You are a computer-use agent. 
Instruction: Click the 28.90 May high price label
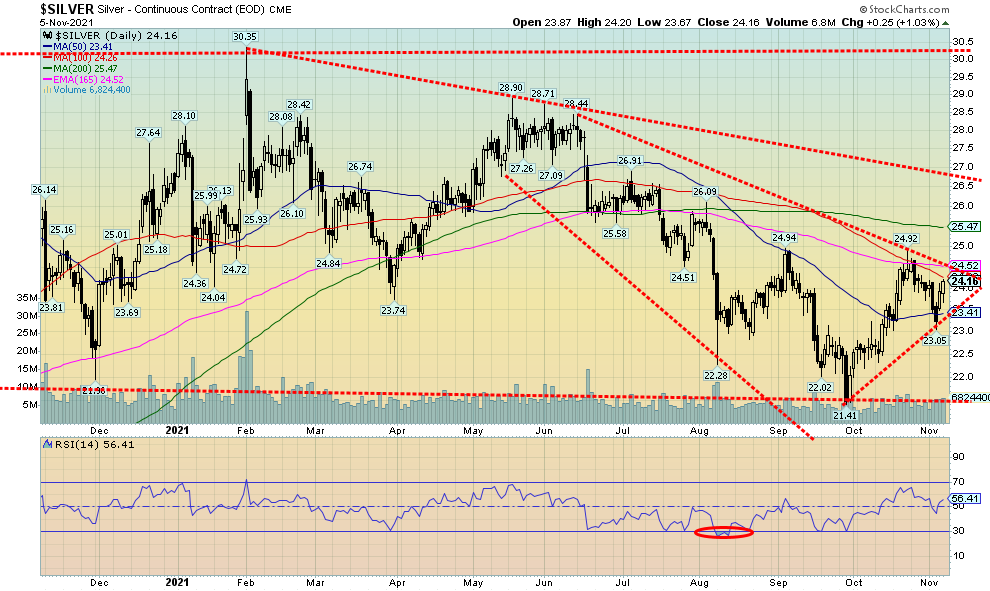[x=512, y=88]
